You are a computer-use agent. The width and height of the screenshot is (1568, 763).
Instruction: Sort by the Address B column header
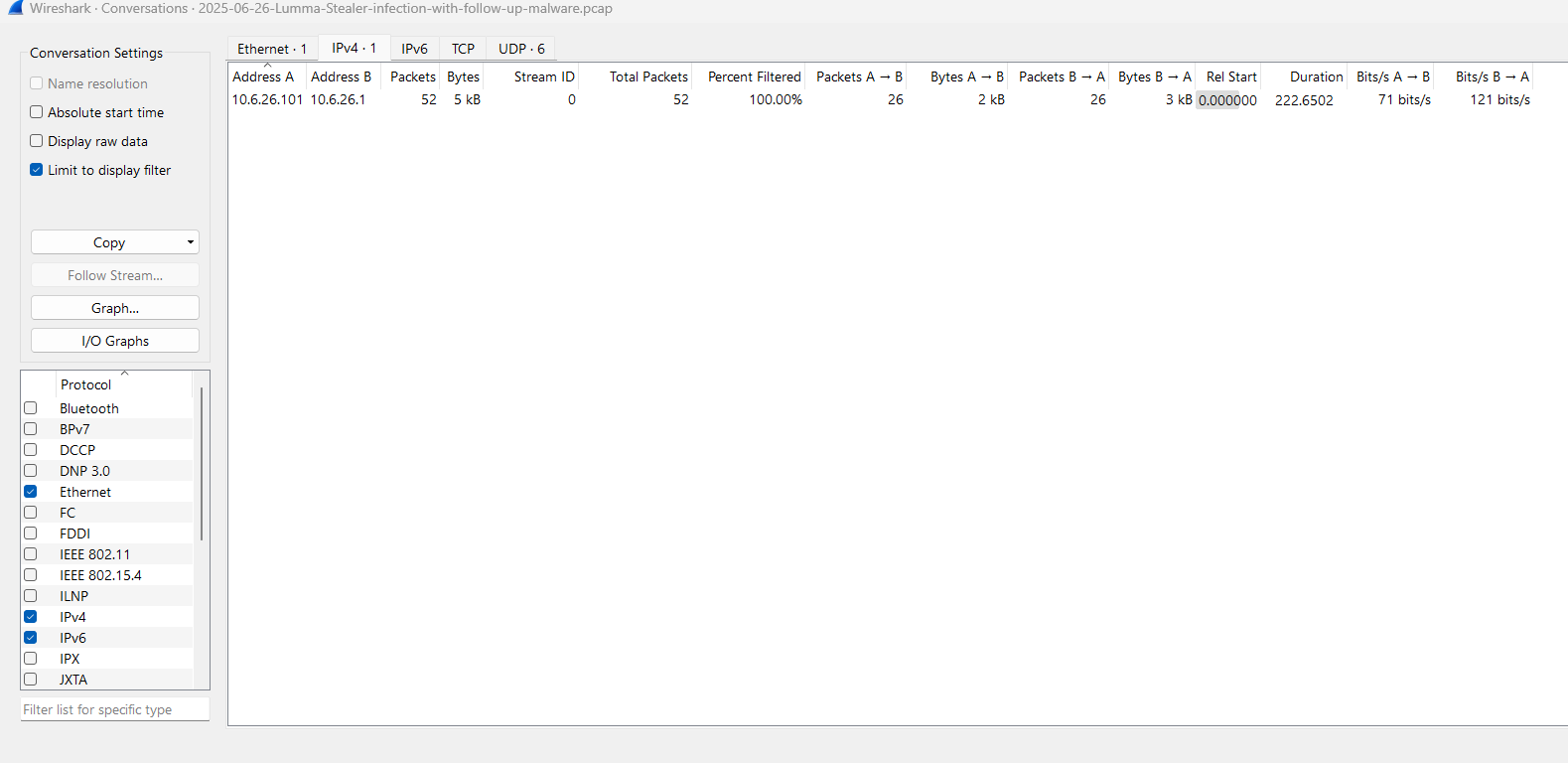pyautogui.click(x=342, y=76)
